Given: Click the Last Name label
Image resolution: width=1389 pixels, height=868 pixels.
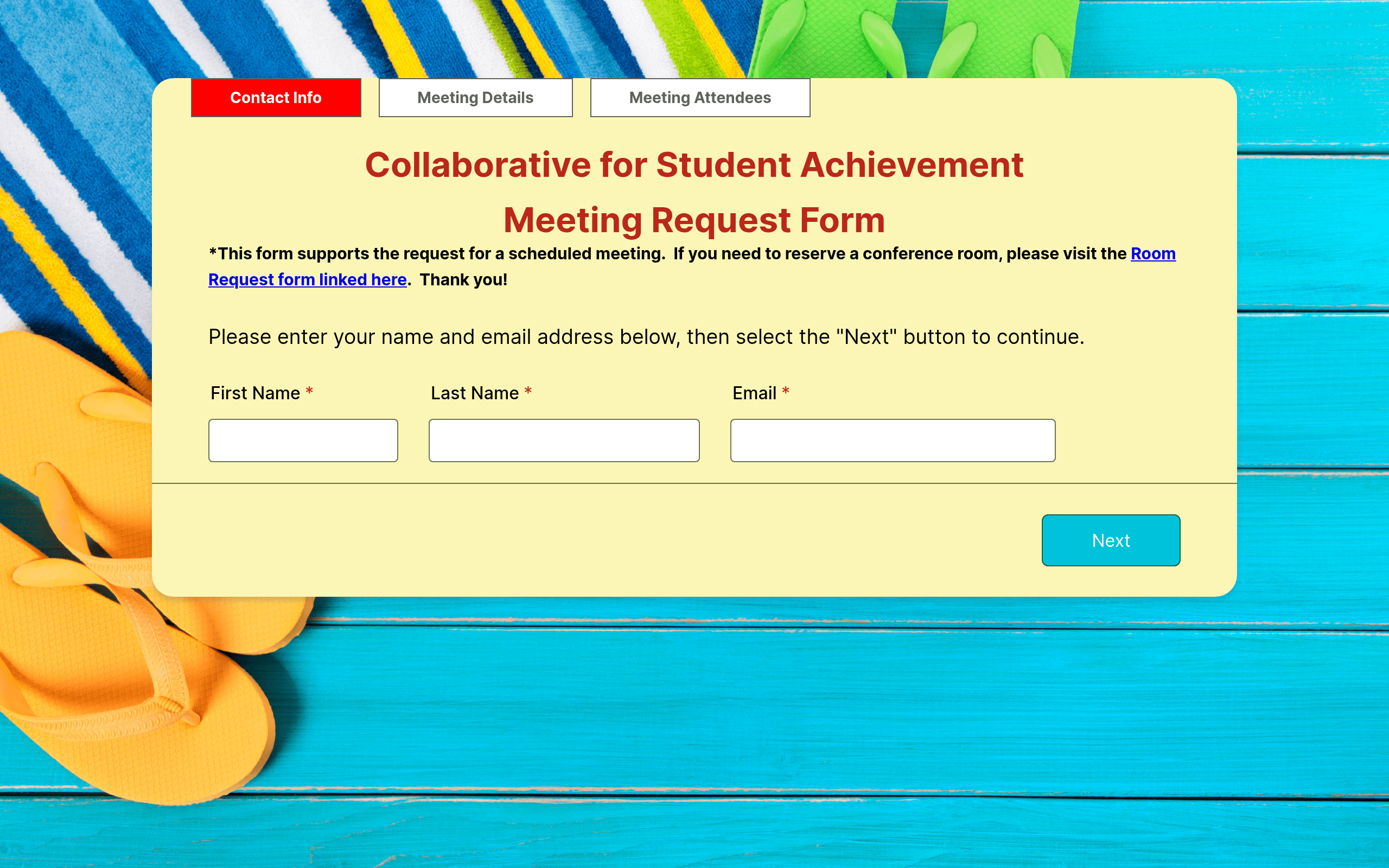Looking at the screenshot, I should click(475, 393).
